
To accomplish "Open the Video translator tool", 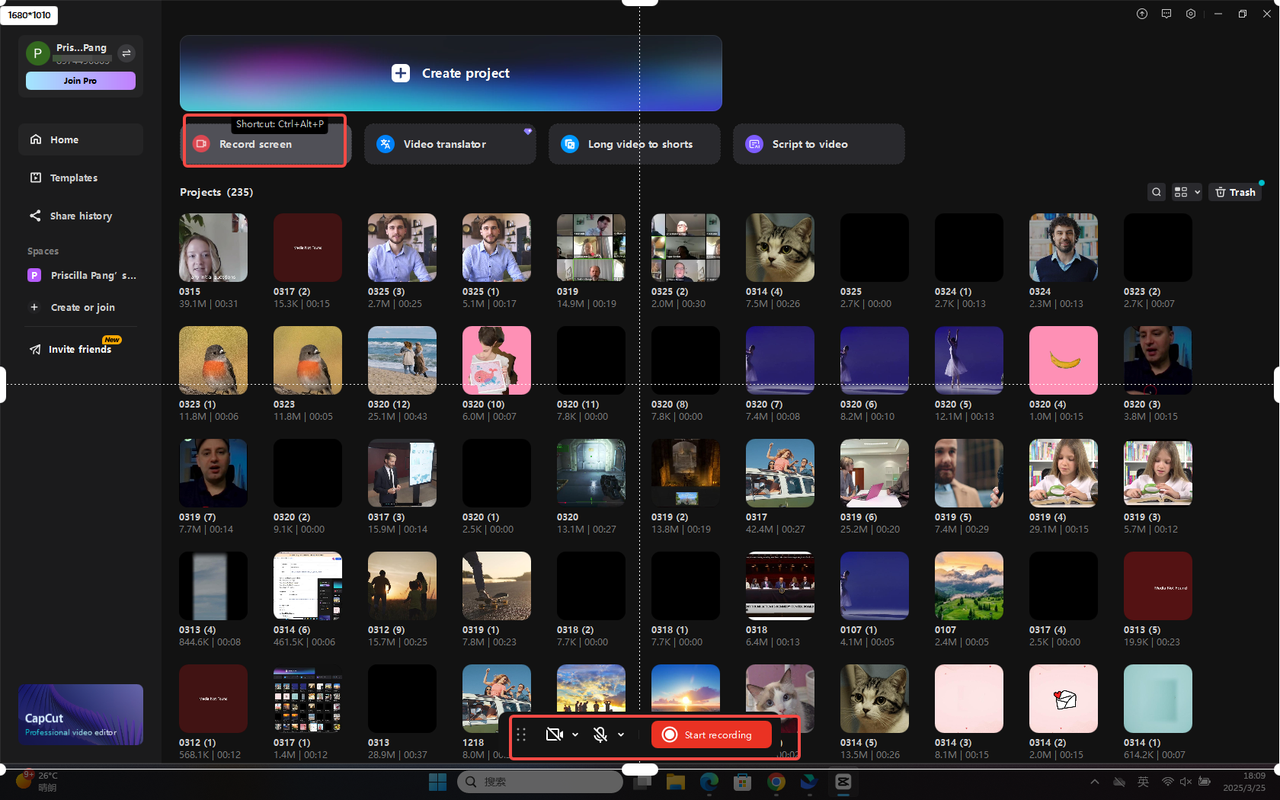I will [449, 144].
